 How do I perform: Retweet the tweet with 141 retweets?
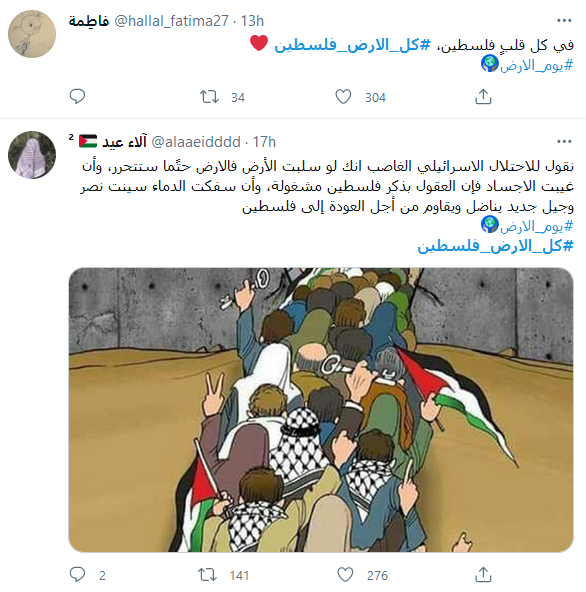pyautogui.click(x=208, y=575)
